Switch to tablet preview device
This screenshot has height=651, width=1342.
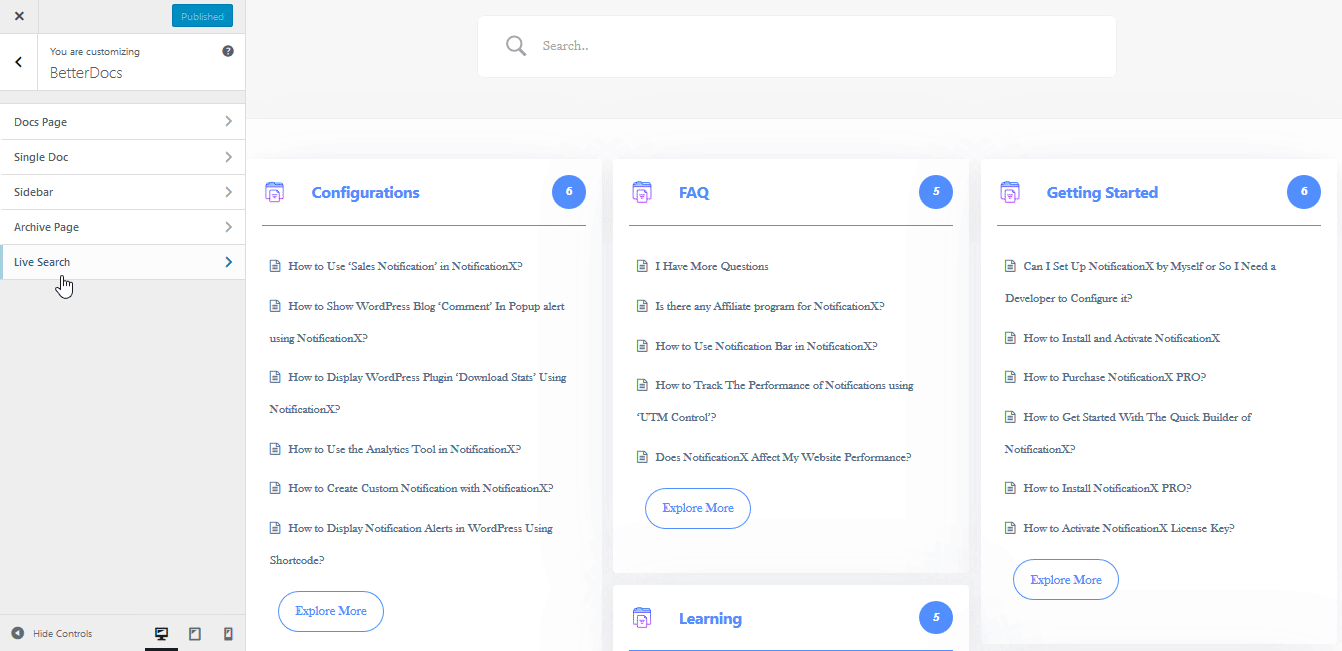(195, 633)
